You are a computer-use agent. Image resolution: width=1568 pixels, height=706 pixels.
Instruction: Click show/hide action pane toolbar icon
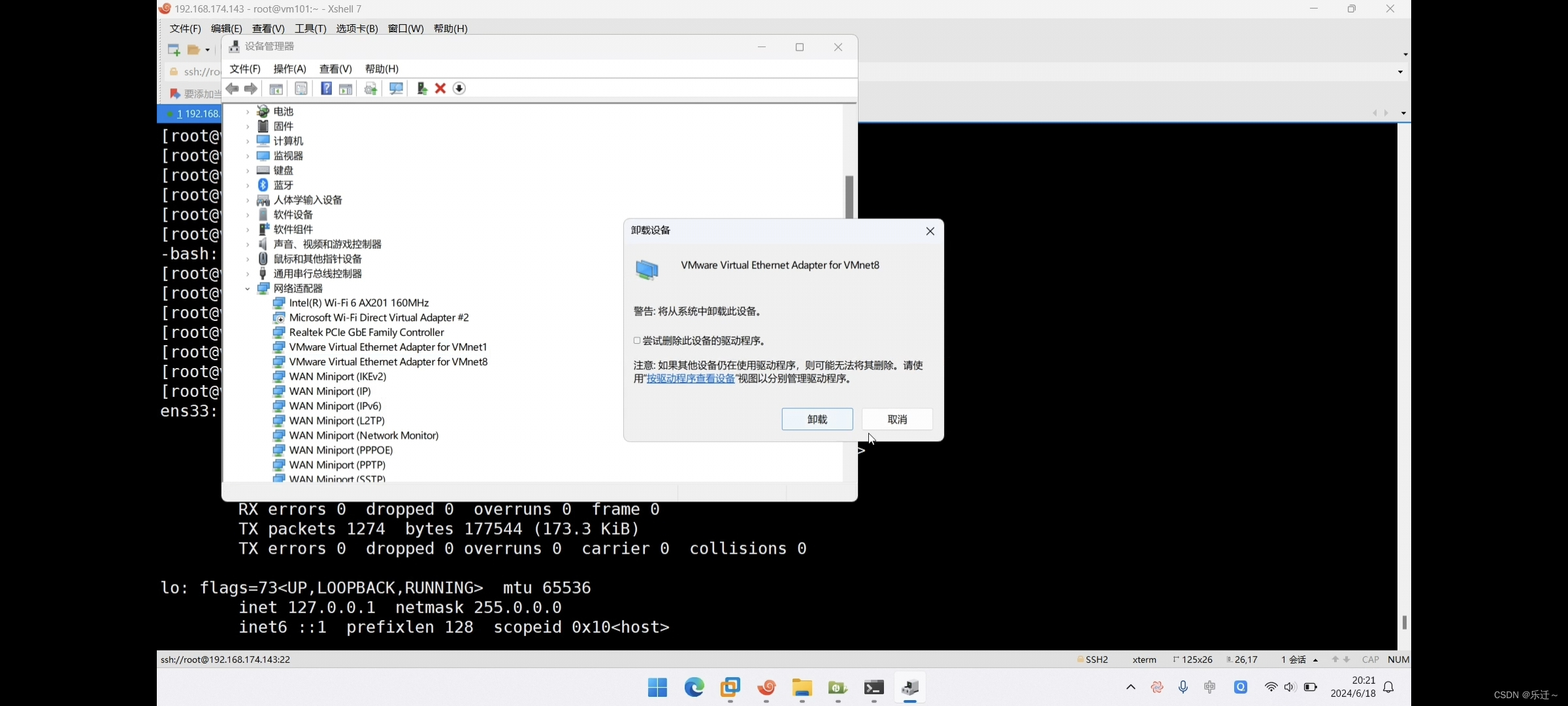(x=346, y=89)
